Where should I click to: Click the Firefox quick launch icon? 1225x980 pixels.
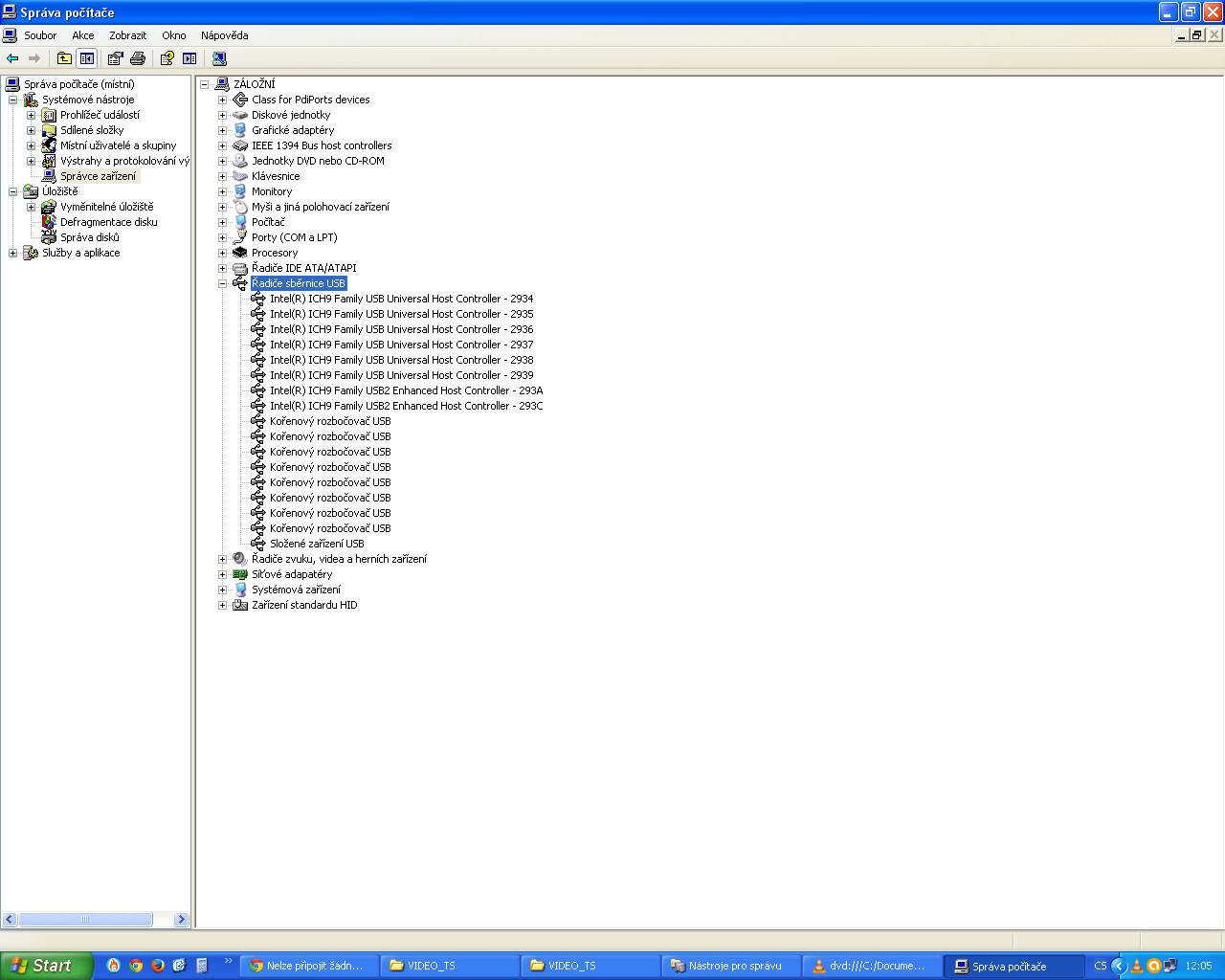click(158, 966)
